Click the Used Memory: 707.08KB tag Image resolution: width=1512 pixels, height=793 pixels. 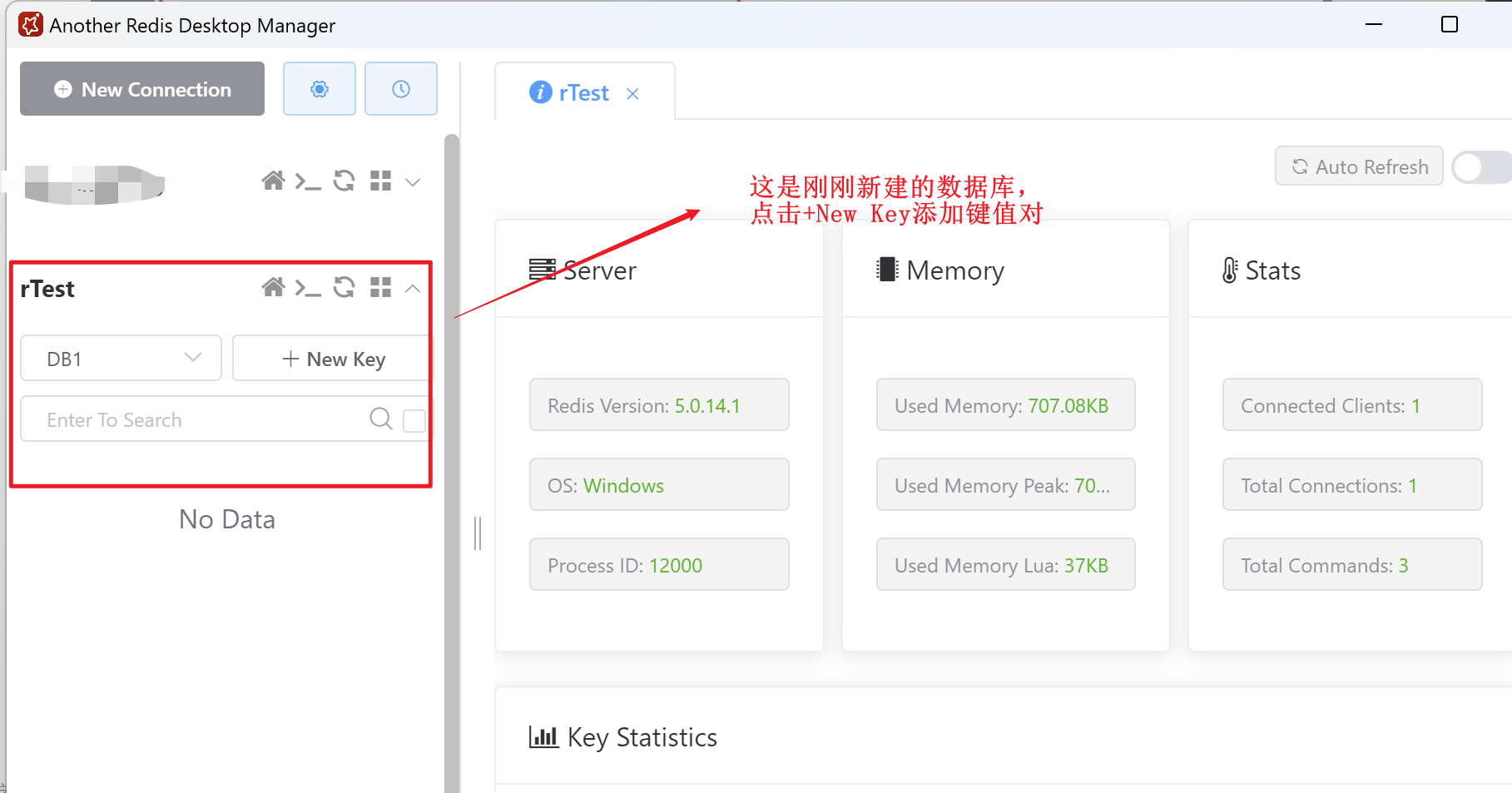(1005, 405)
